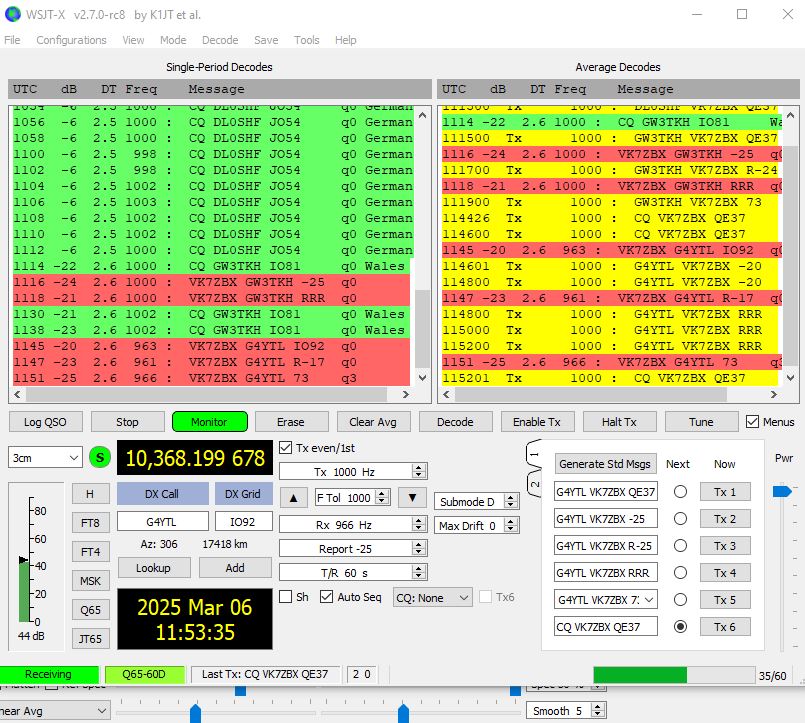Click the green S sync indicator
The image size is (805, 723).
pos(100,457)
